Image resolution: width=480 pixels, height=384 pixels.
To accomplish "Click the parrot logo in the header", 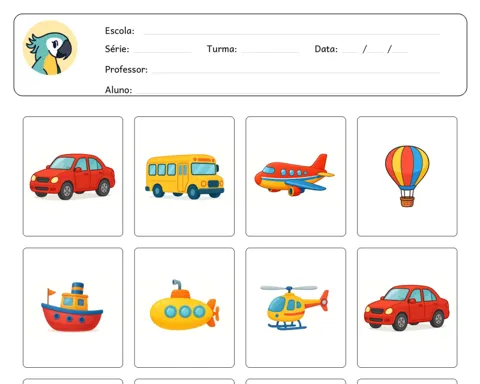I will click(x=50, y=48).
